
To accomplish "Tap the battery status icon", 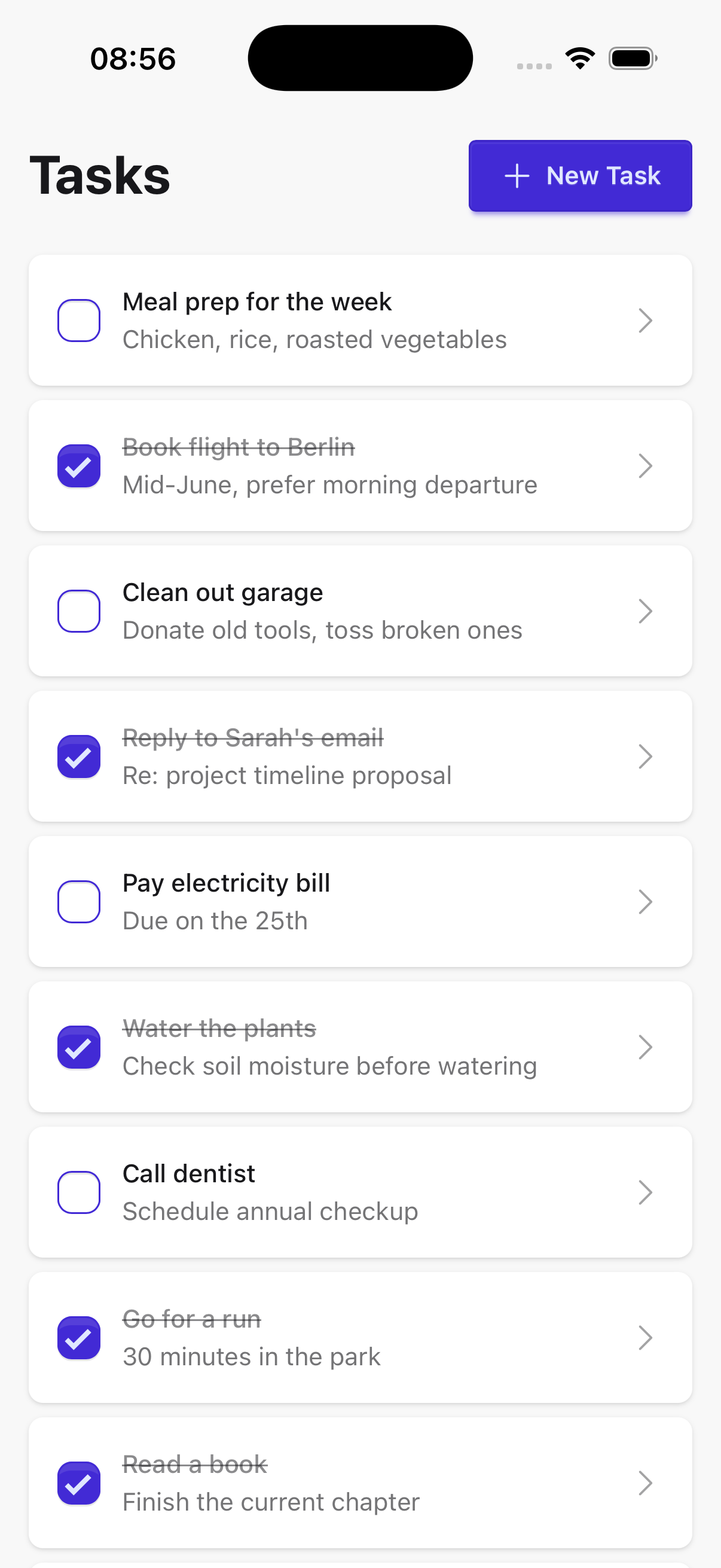I will (x=632, y=59).
